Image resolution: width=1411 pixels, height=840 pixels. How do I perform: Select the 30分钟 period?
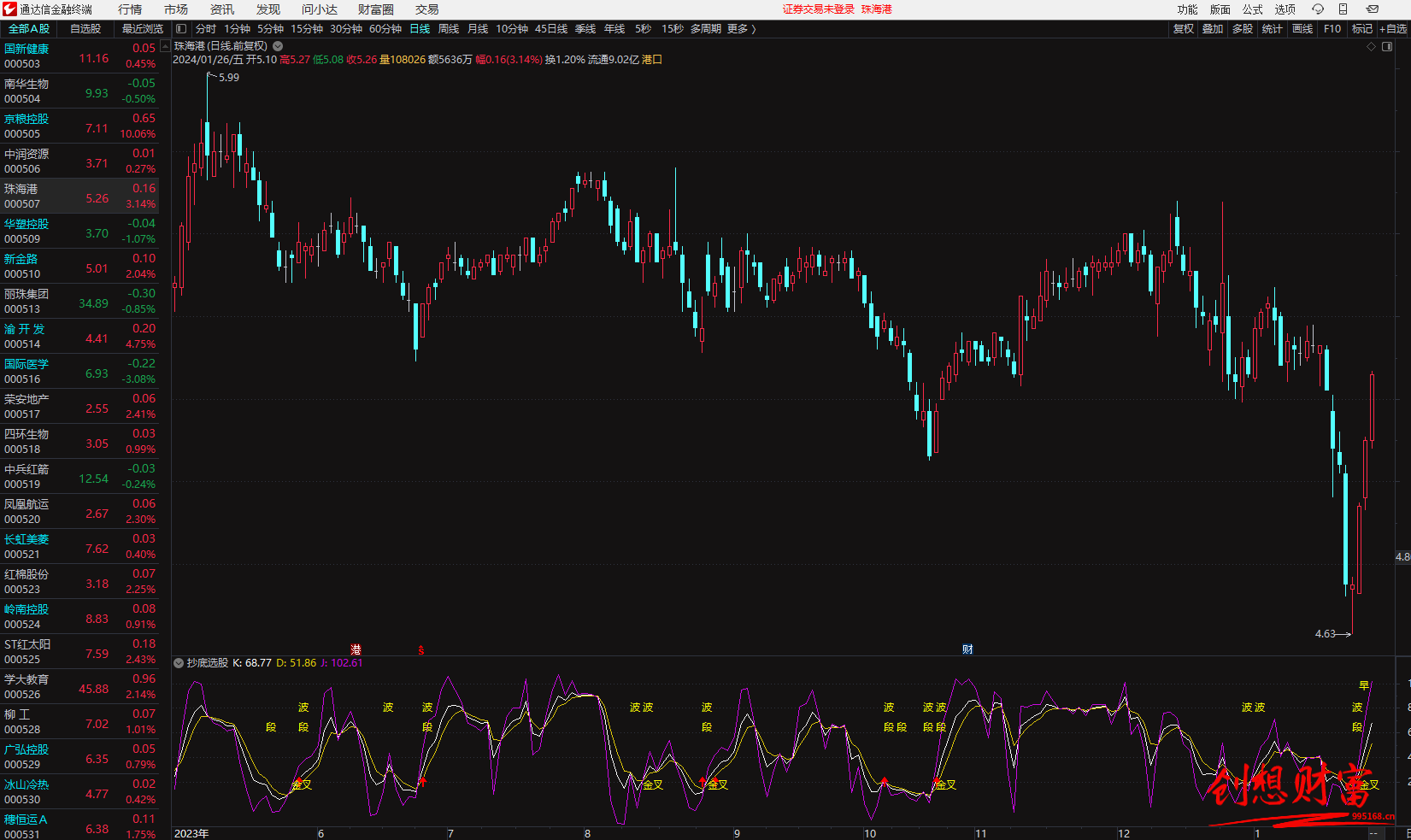(346, 29)
